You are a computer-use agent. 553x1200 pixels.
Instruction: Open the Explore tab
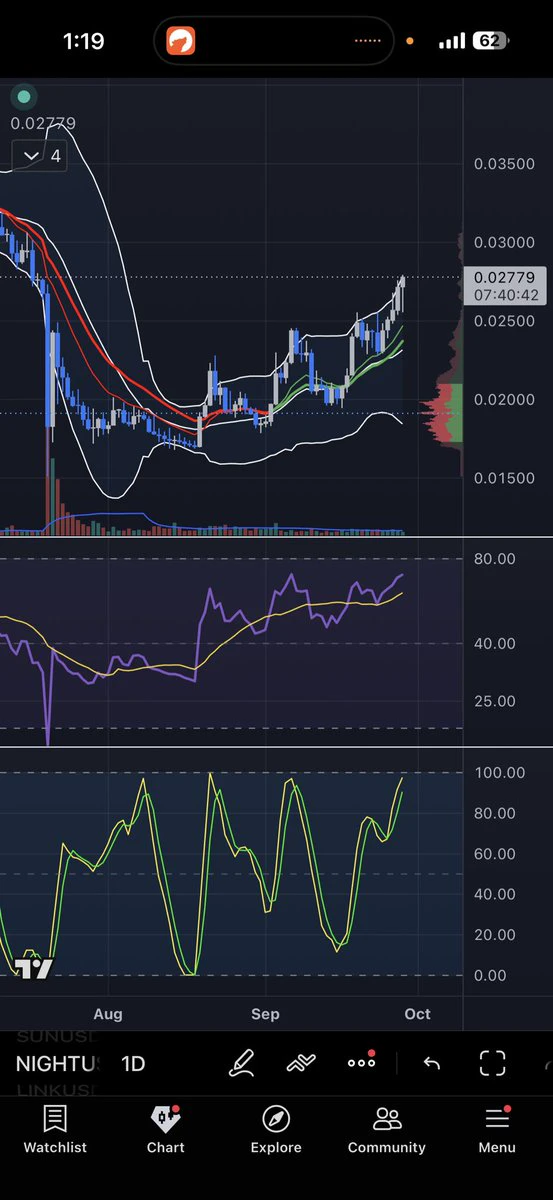click(276, 1130)
